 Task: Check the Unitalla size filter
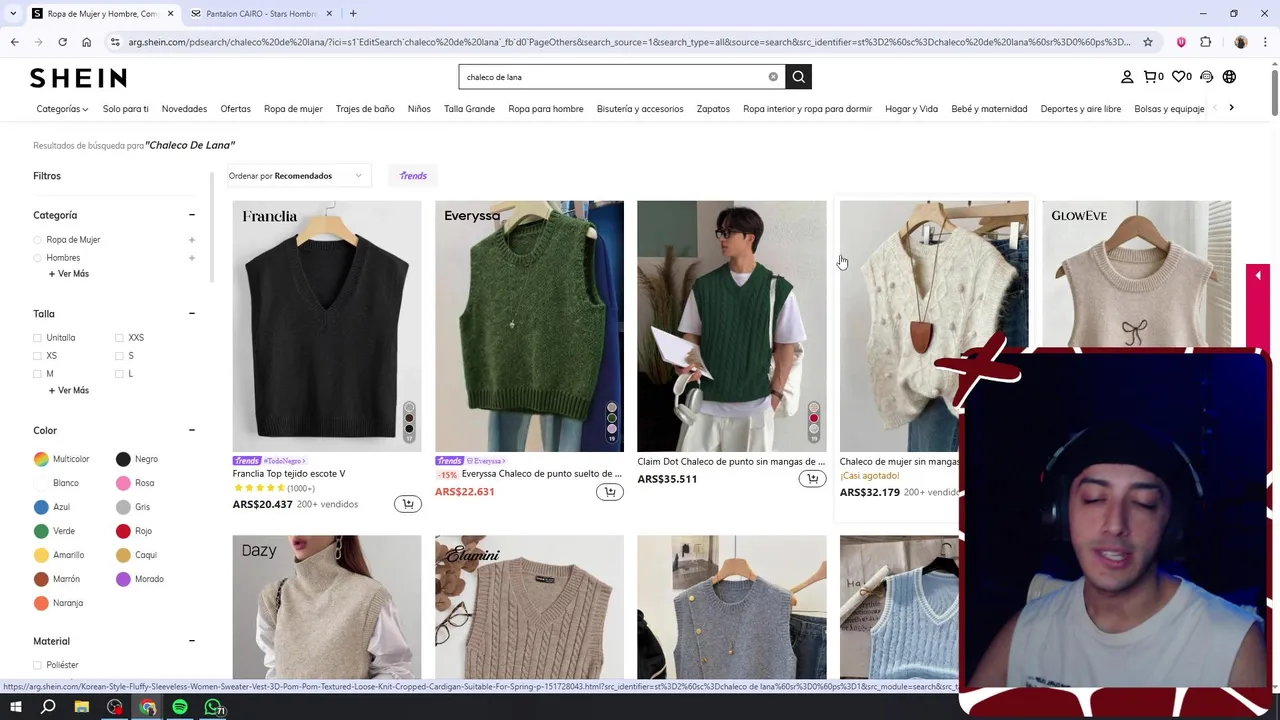click(38, 338)
